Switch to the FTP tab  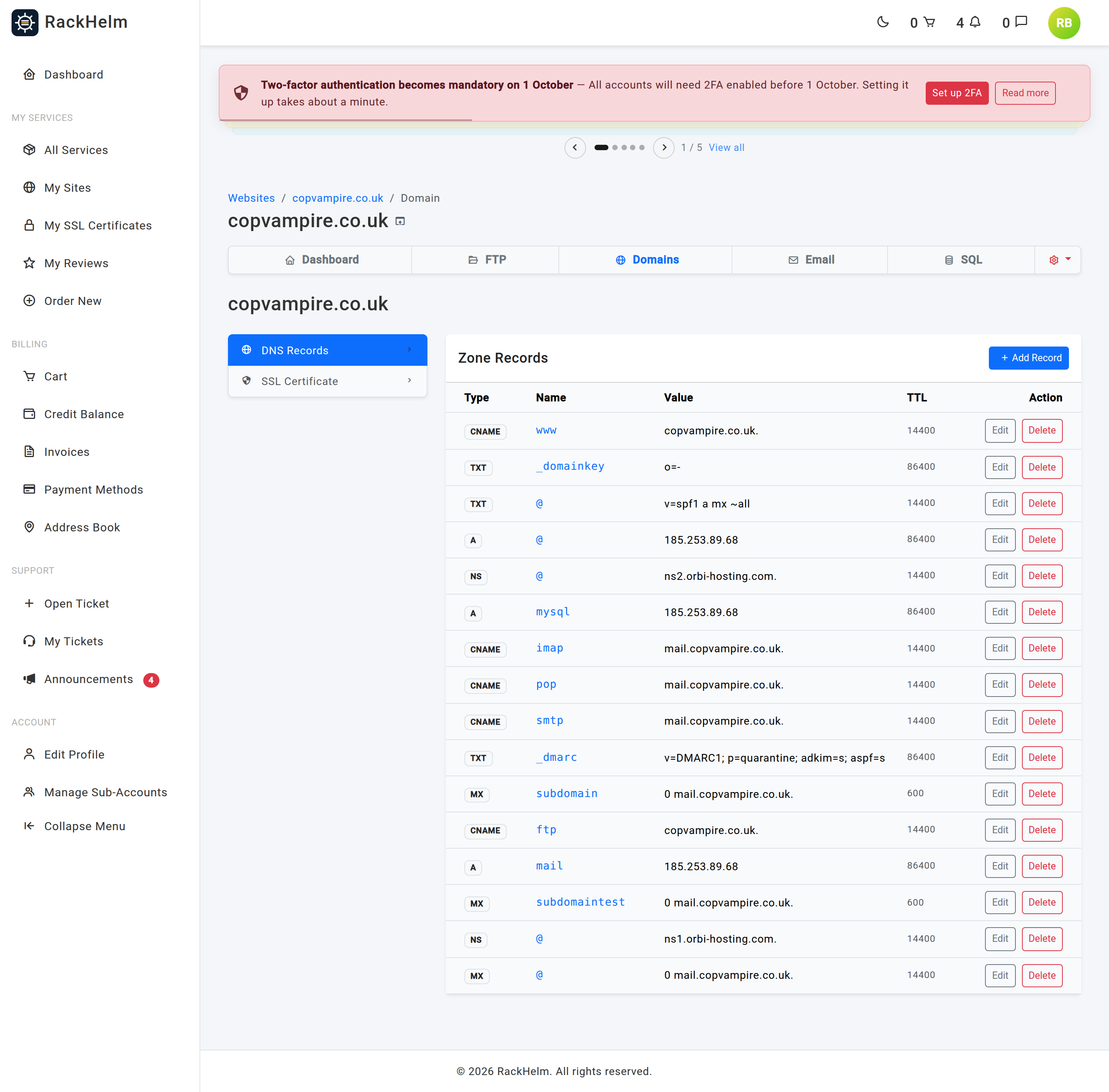[486, 260]
